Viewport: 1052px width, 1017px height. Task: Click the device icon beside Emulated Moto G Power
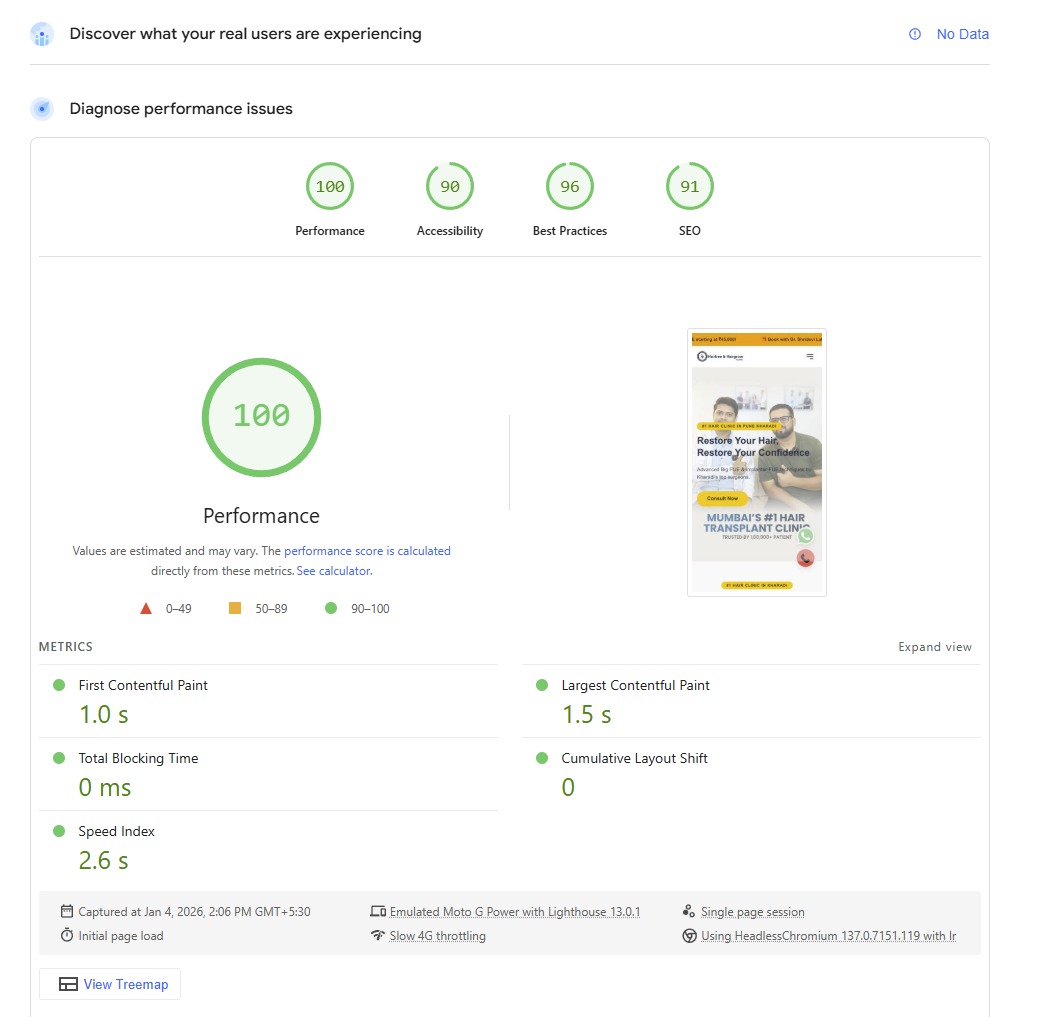tap(377, 911)
